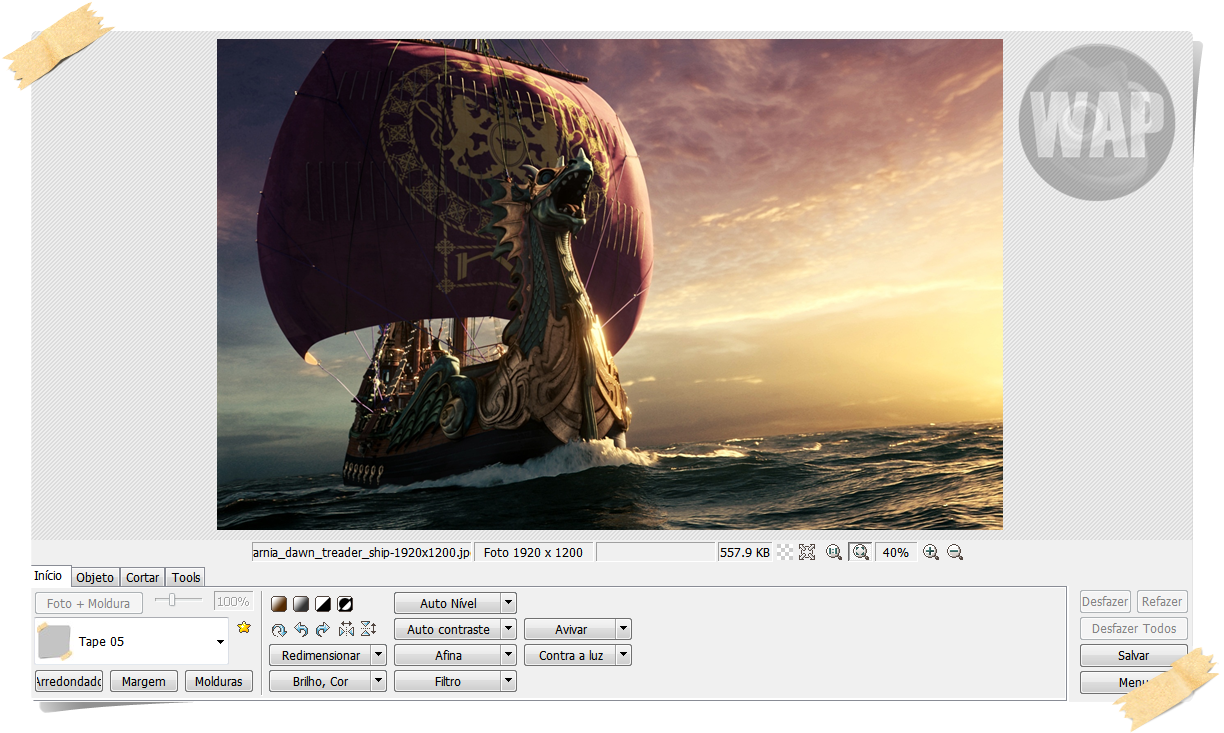Apply the black and white icon
Screen dimensions: 1224x733
(x=323, y=604)
